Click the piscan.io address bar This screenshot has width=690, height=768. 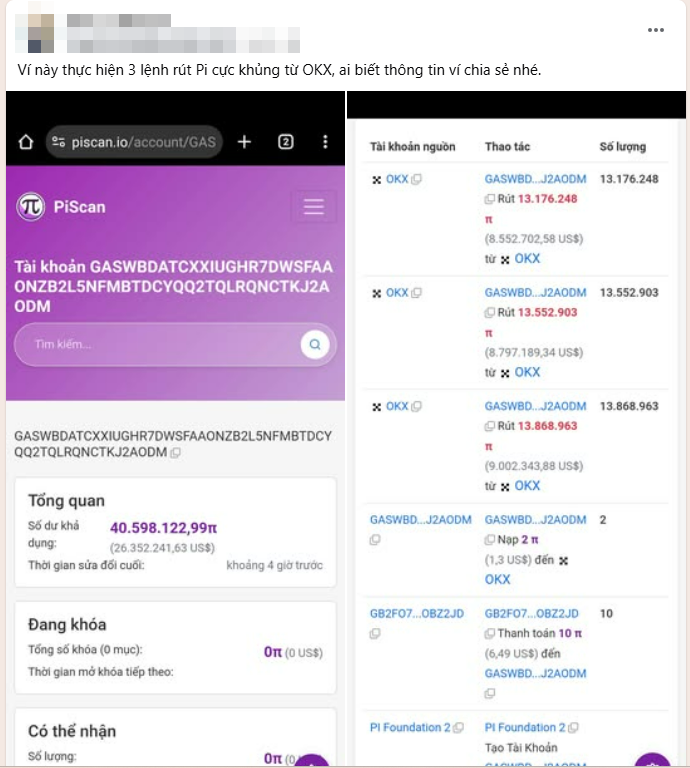pyautogui.click(x=135, y=142)
